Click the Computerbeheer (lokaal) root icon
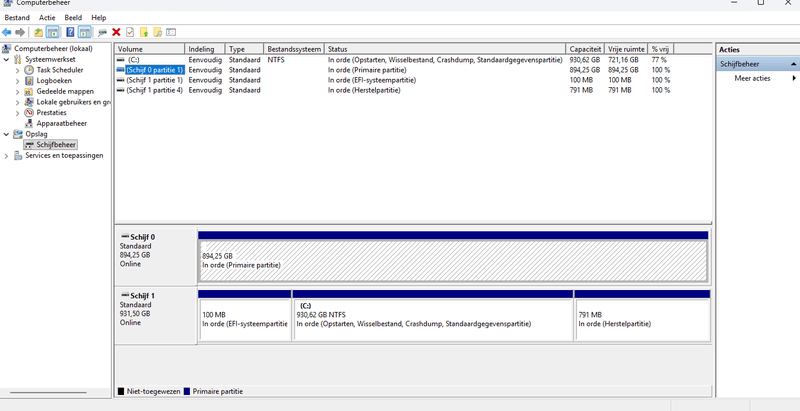This screenshot has height=411, width=800. tap(7, 48)
